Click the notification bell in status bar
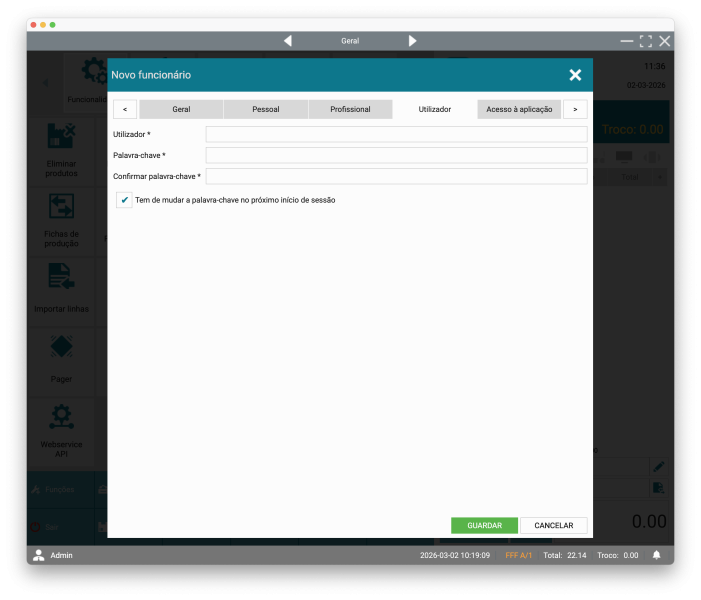The image size is (701, 600). pyautogui.click(x=657, y=555)
